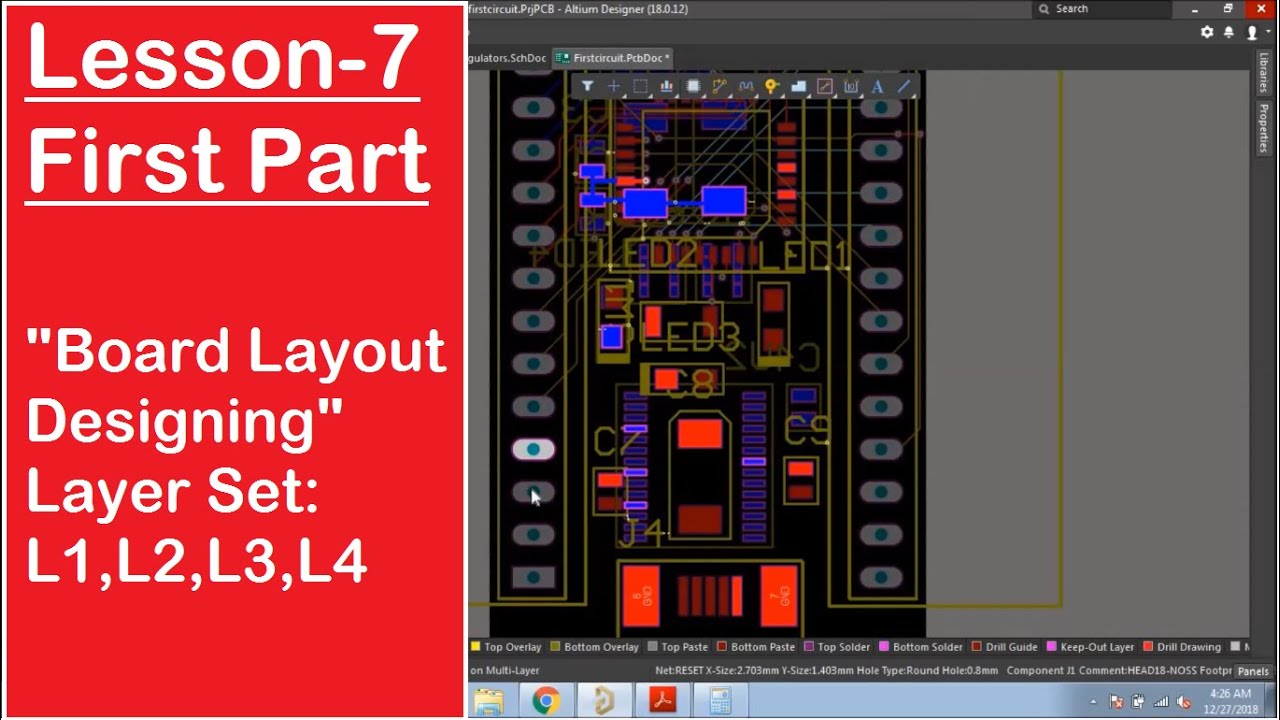The height and width of the screenshot is (720, 1280).
Task: Show hidden tray icons arrow
Action: (1093, 702)
